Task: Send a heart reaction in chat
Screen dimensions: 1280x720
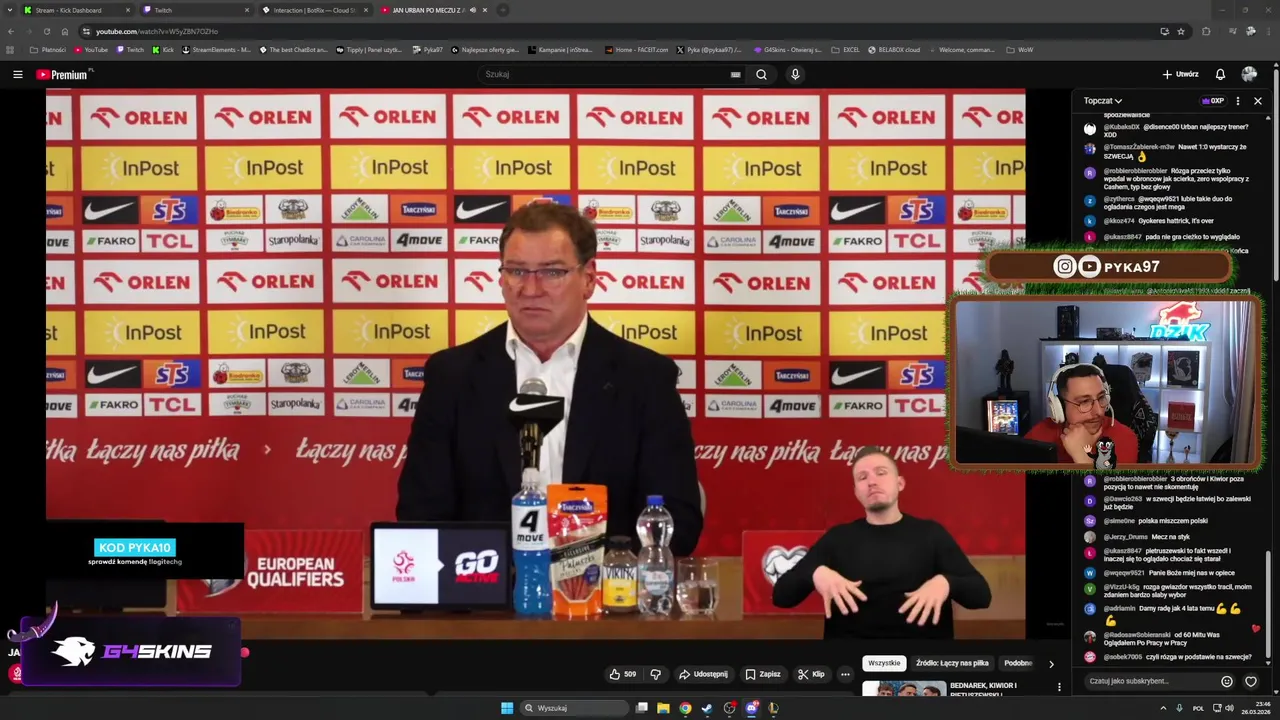Action: 1251,681
